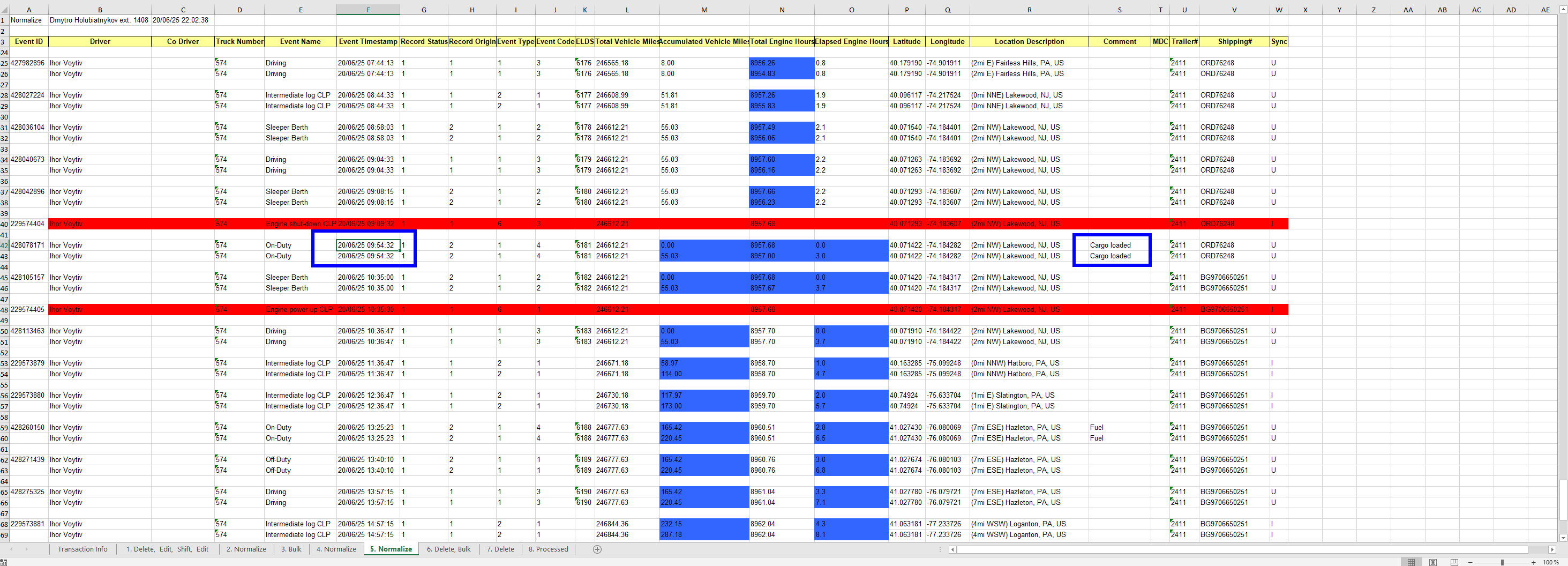1568x566 pixels.
Task: Click the red 'Engine shut-down CLP' cell
Action: (300, 224)
